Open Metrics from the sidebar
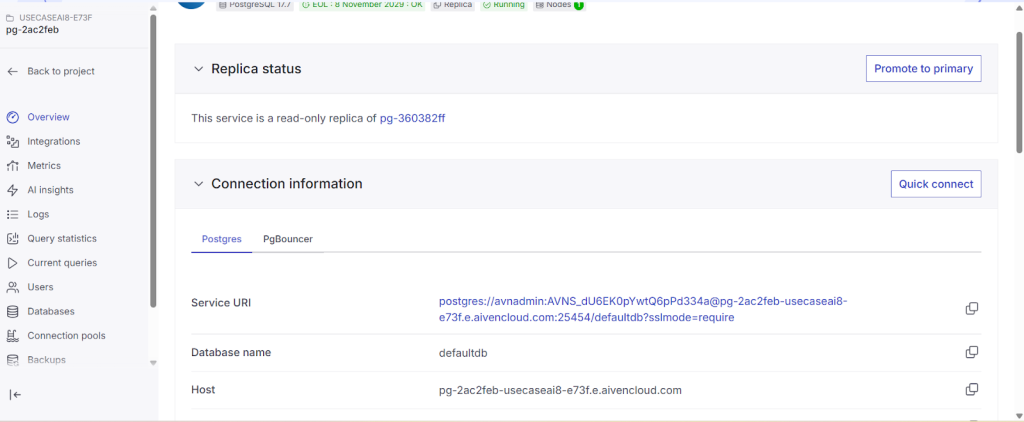The image size is (1024, 422). (x=44, y=166)
